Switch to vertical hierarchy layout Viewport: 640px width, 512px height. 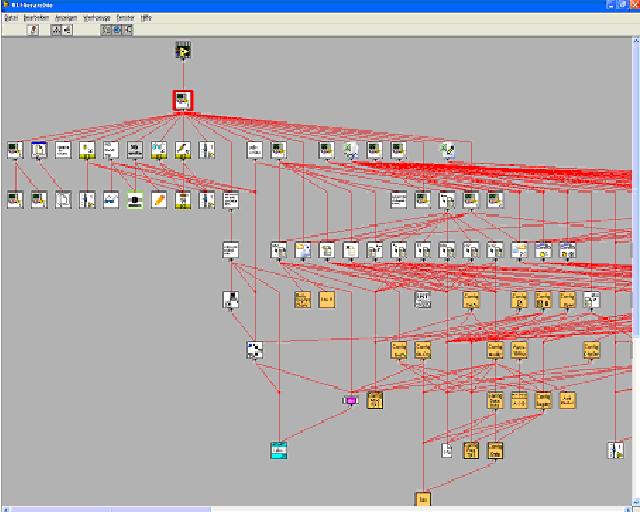pyautogui.click(x=56, y=30)
